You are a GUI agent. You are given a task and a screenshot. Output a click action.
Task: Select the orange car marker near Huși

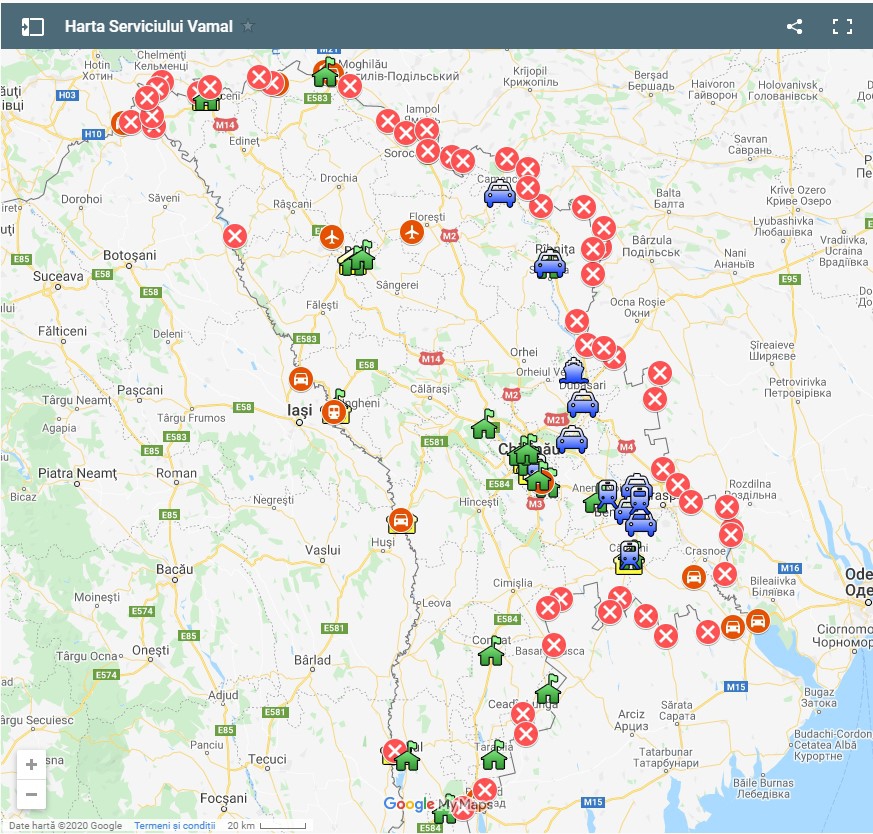tap(401, 521)
